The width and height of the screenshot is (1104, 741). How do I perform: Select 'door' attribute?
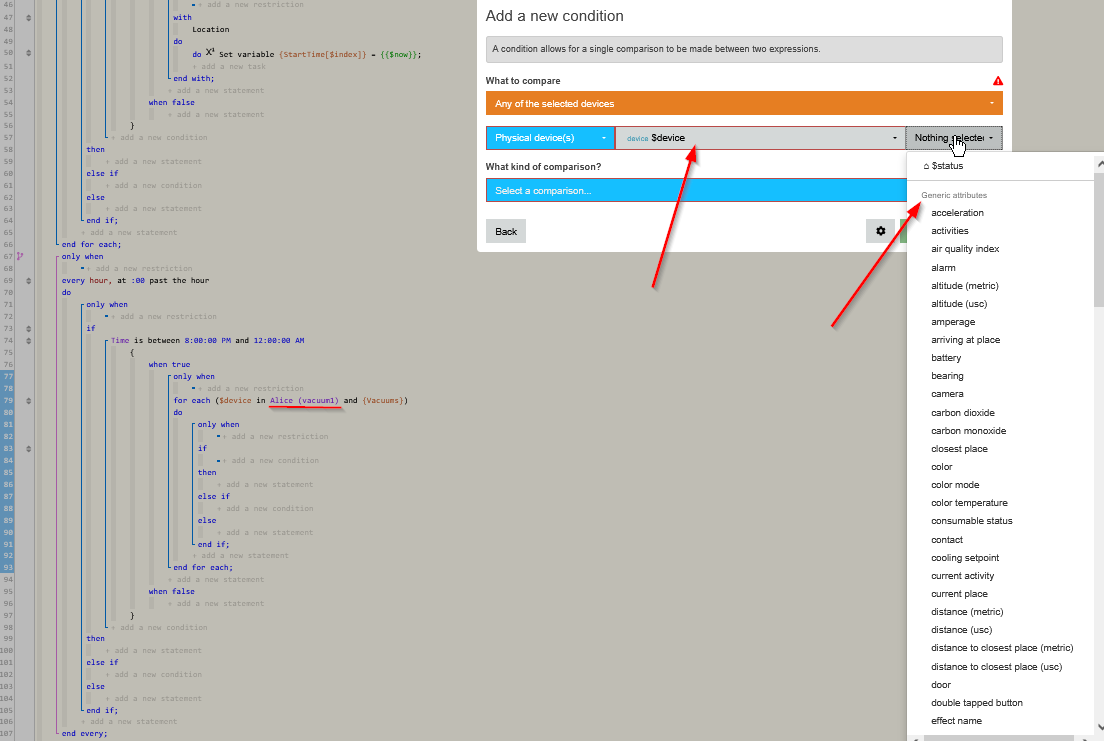941,685
